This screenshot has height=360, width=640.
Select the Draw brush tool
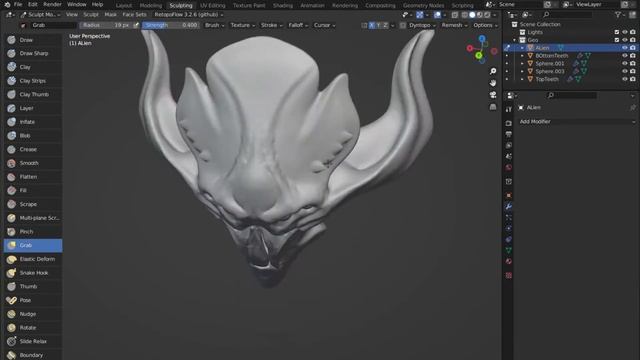33,40
